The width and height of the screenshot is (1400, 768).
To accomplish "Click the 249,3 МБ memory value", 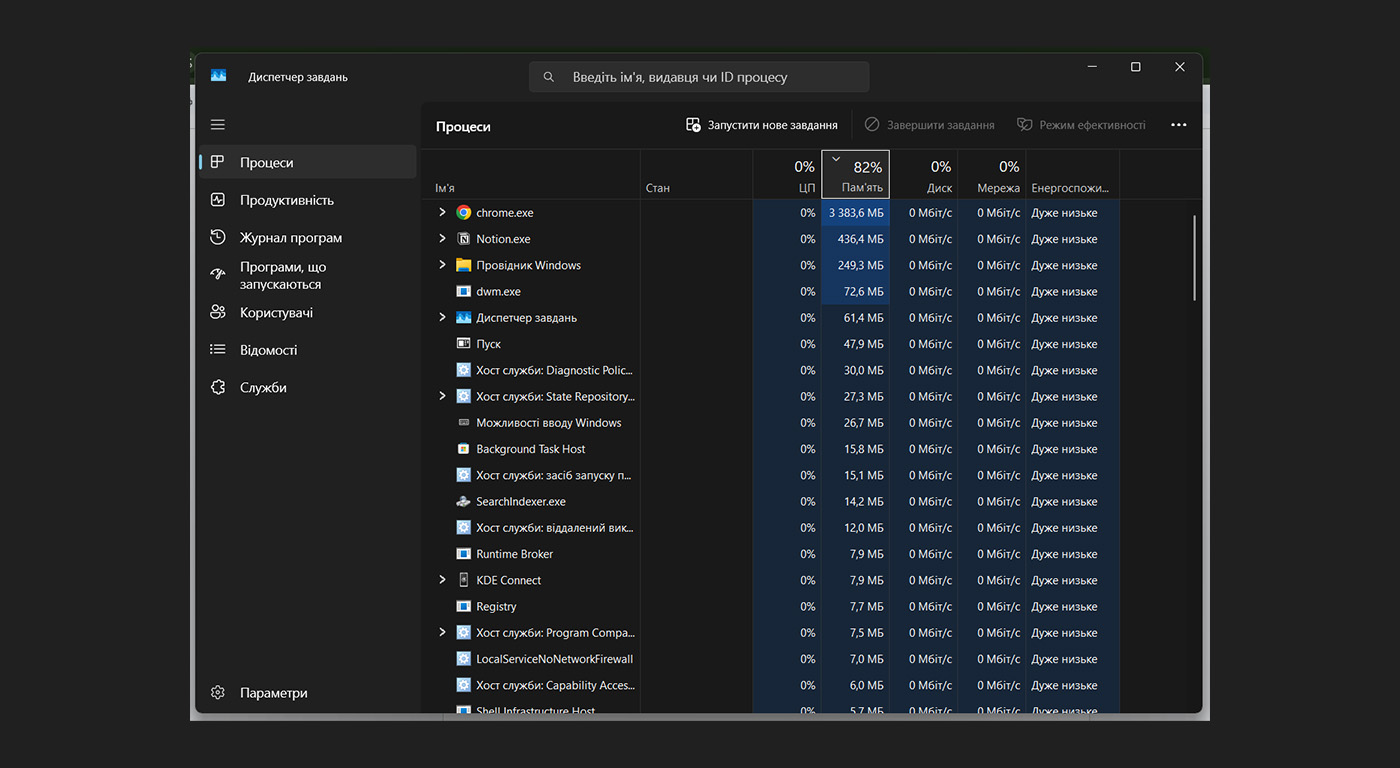I will point(860,265).
